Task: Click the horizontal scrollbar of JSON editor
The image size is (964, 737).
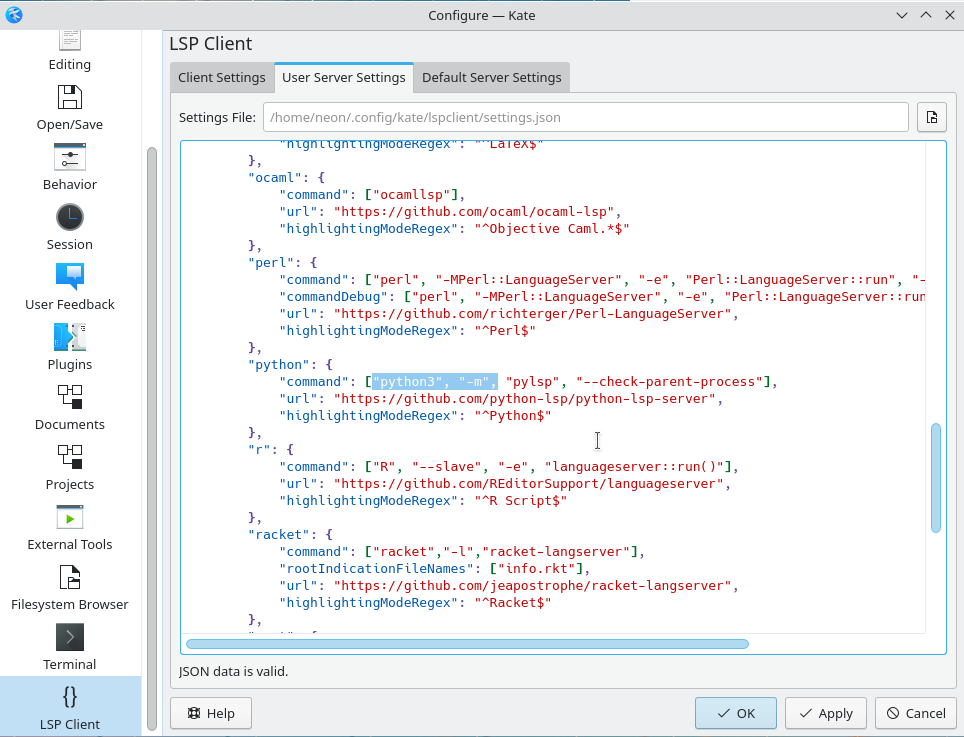Action: point(467,644)
